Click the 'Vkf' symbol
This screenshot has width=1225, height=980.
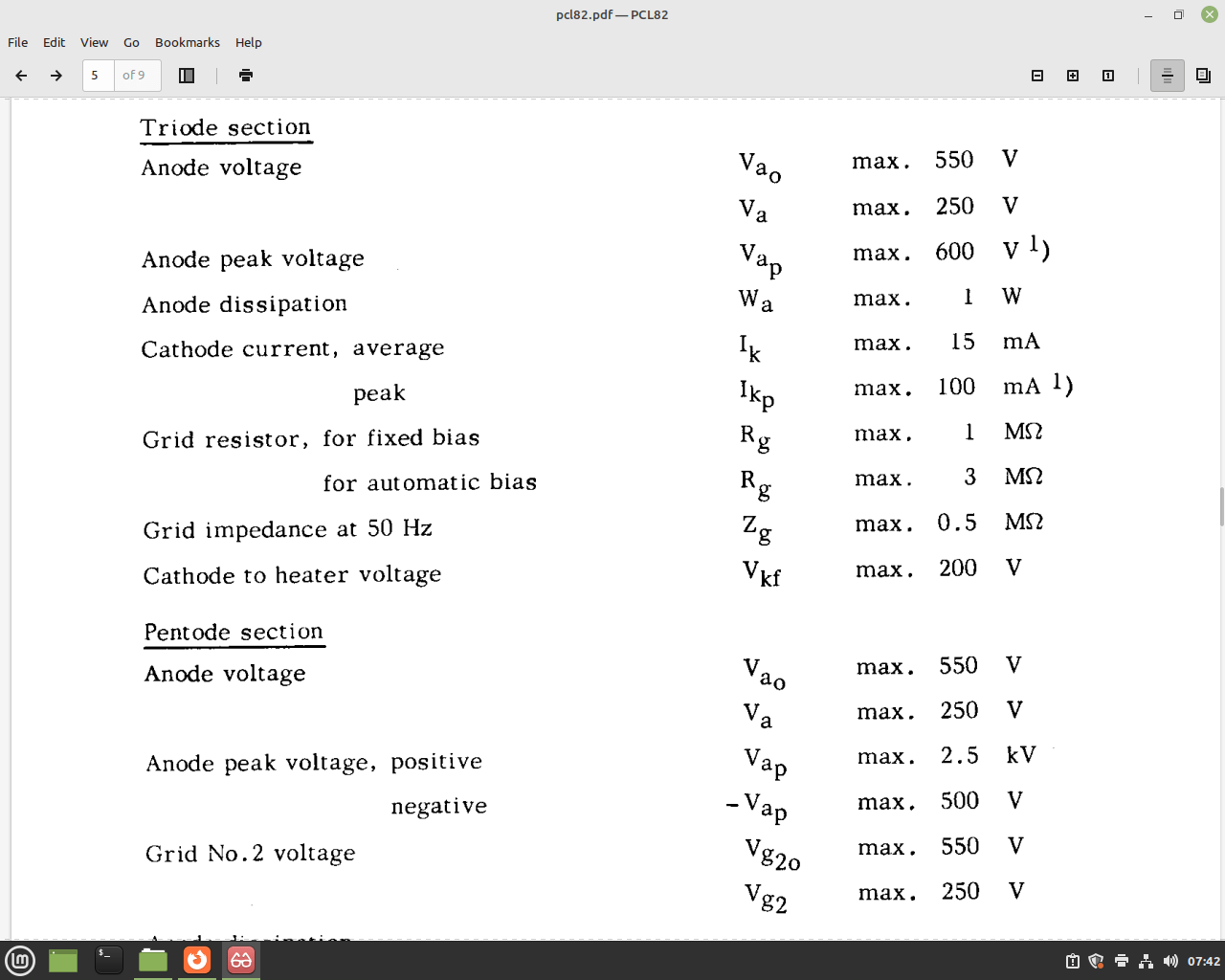[762, 573]
